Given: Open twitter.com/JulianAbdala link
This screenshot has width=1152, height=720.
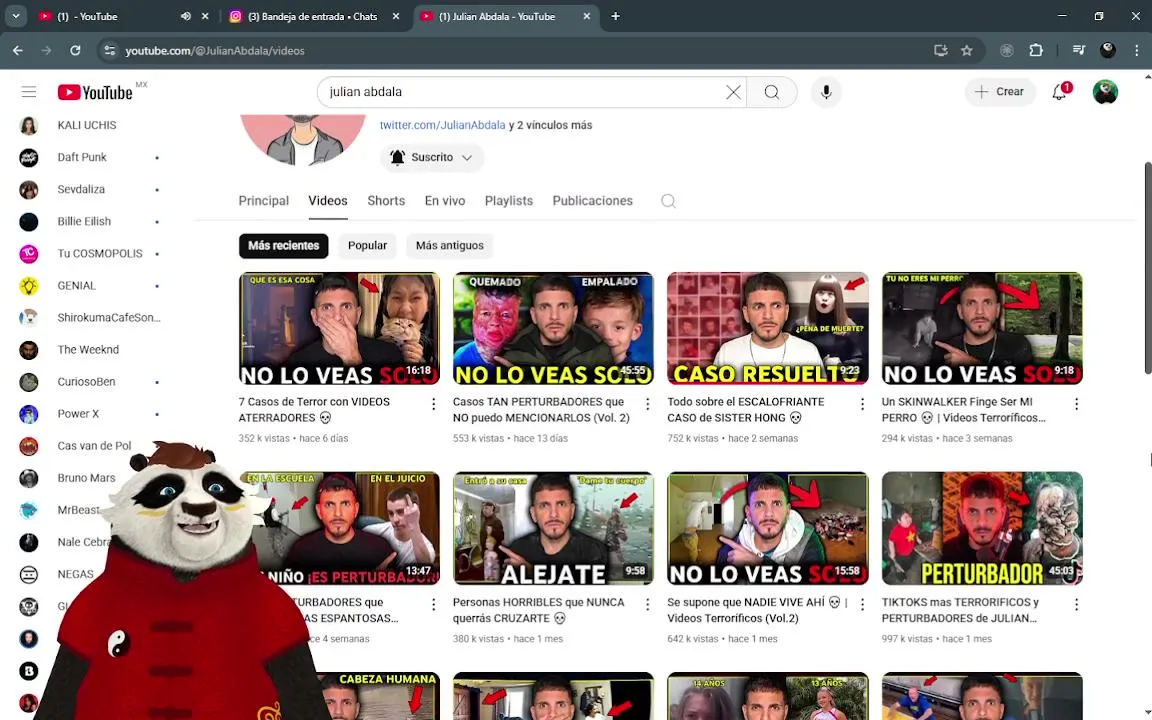Looking at the screenshot, I should 442,125.
